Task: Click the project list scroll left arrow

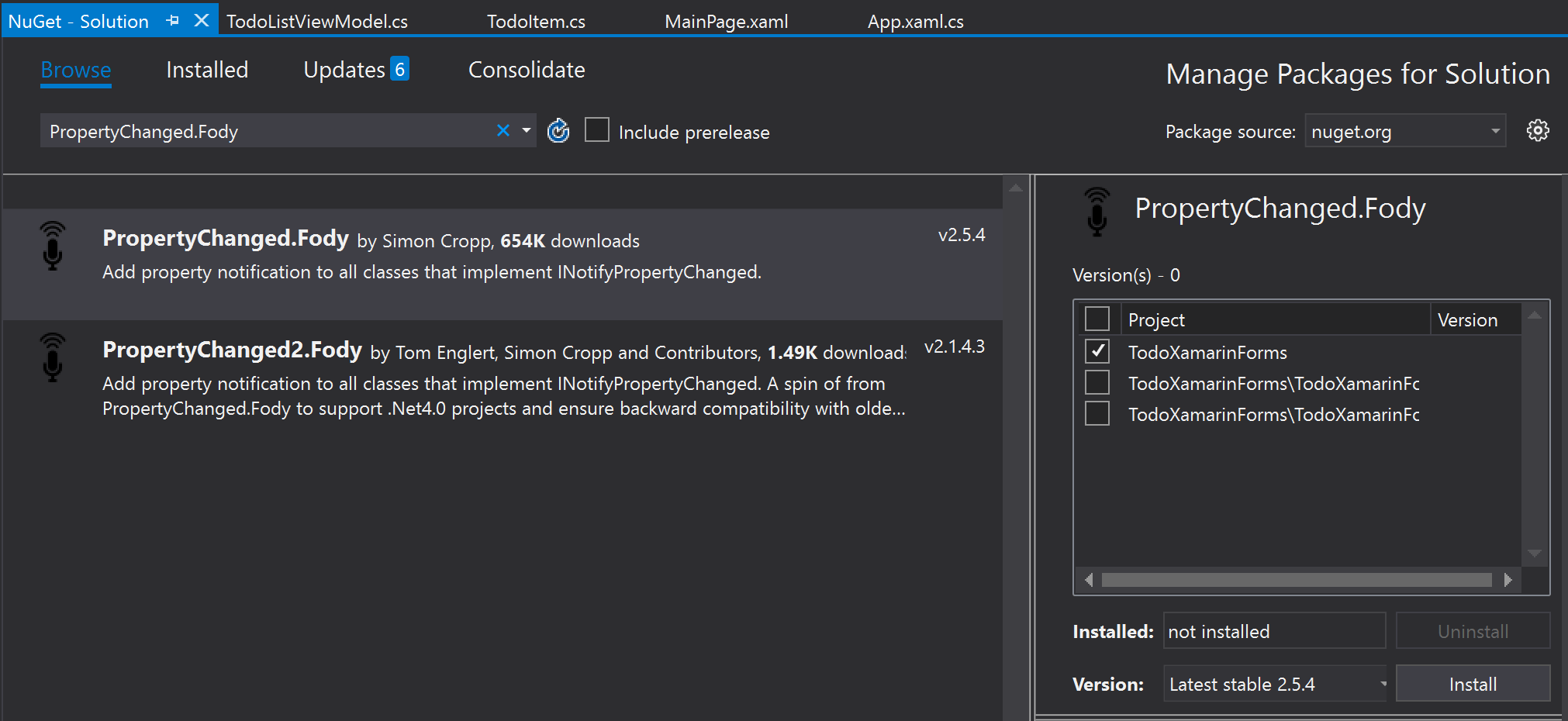Action: click(1089, 580)
